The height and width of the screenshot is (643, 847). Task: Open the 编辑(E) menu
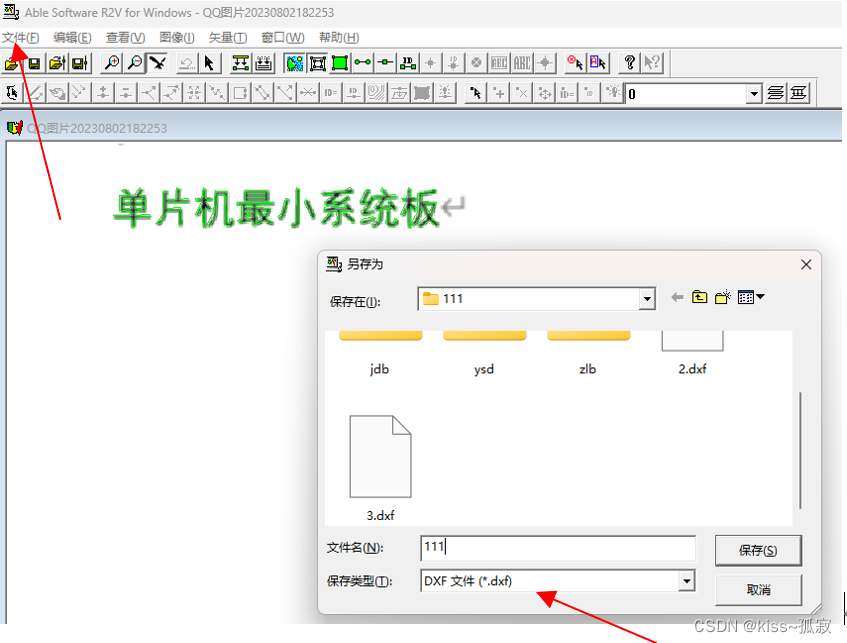pos(72,37)
